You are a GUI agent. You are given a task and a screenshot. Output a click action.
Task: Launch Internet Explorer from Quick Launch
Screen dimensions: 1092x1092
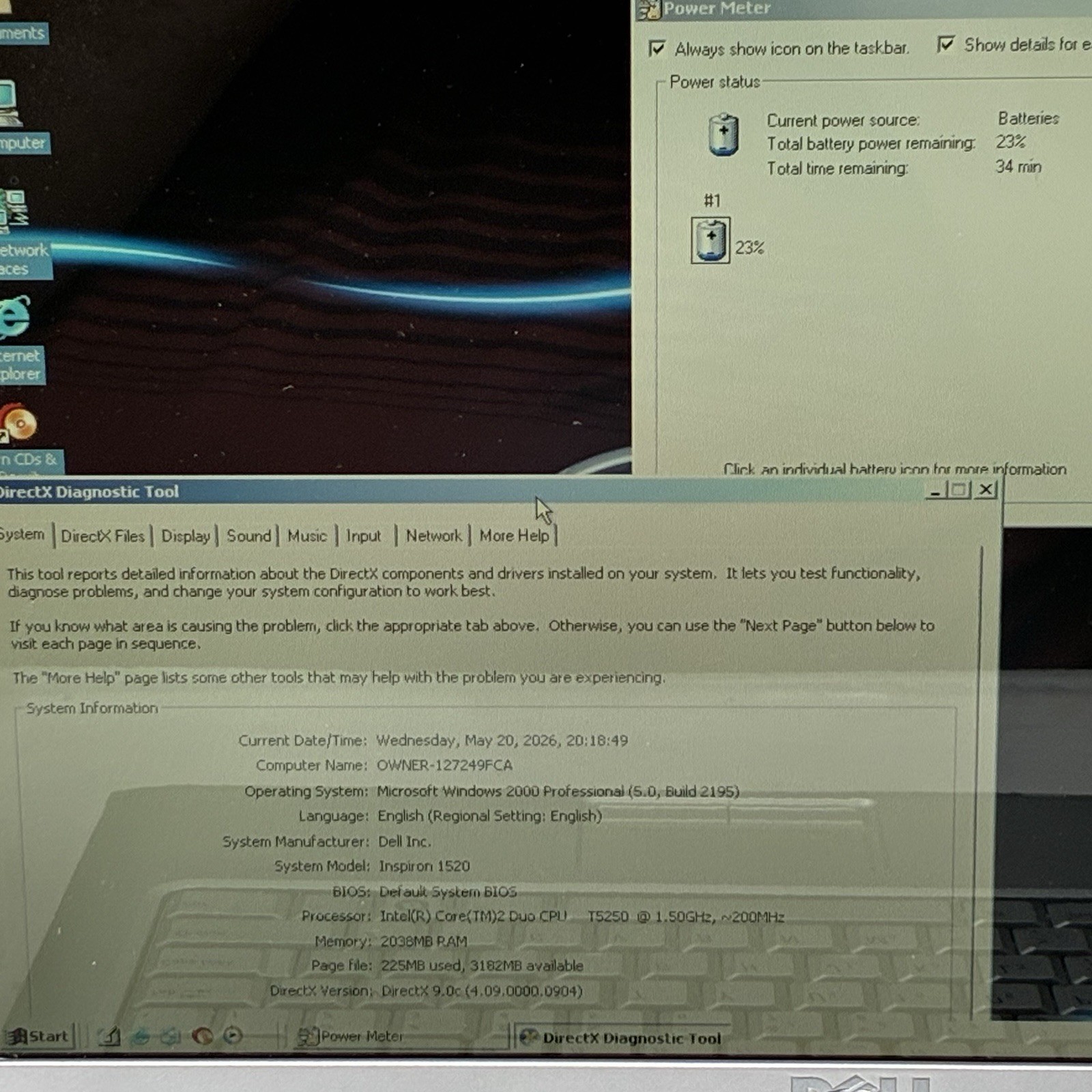pos(141,1037)
